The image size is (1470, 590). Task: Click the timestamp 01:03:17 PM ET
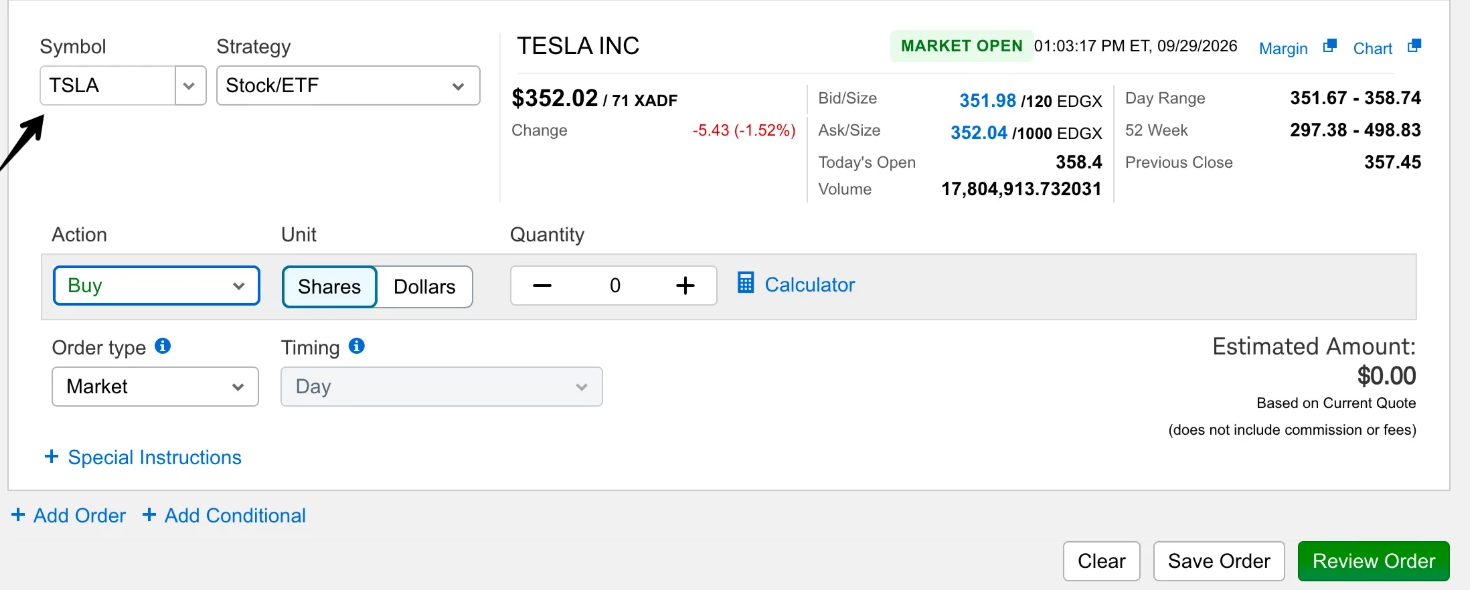pyautogui.click(x=1091, y=46)
